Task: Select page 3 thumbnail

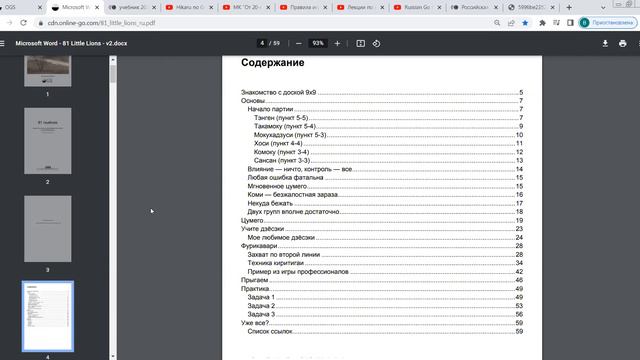Action: [48, 229]
